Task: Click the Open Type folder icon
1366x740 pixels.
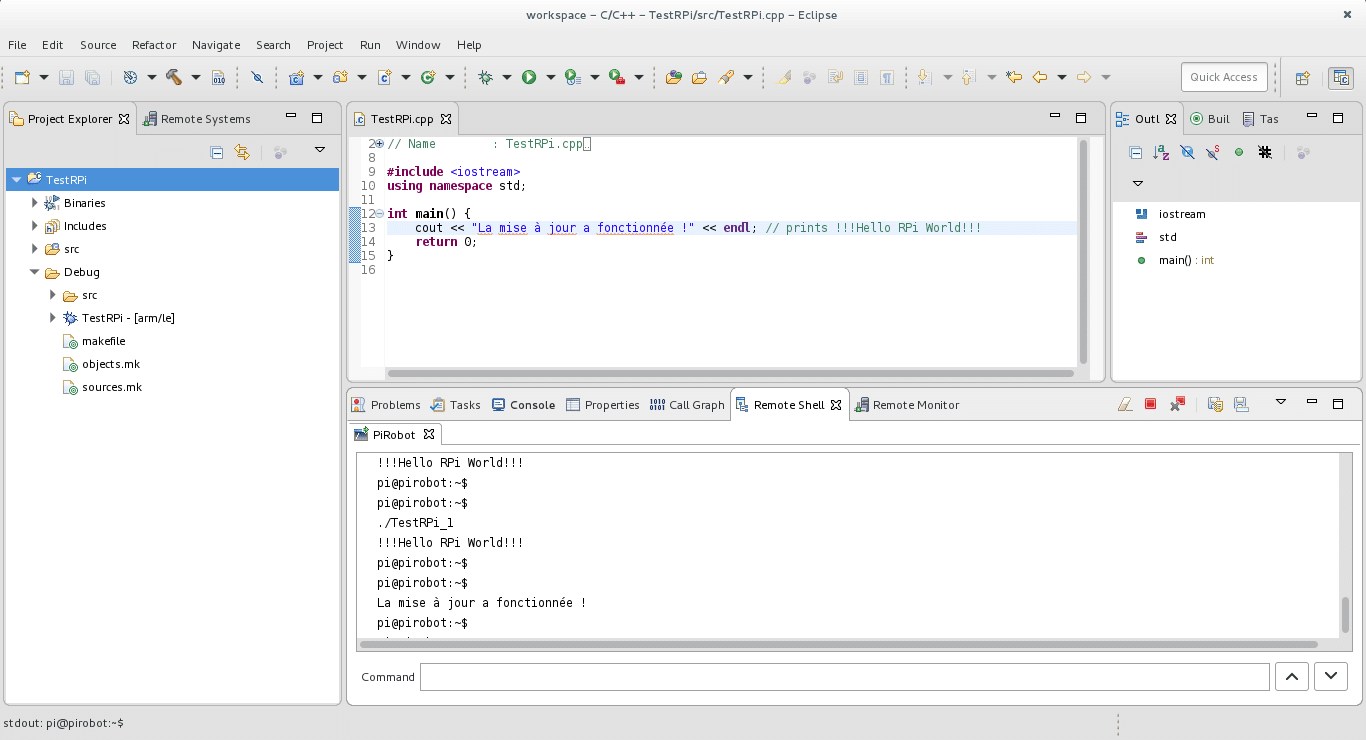Action: tap(699, 77)
